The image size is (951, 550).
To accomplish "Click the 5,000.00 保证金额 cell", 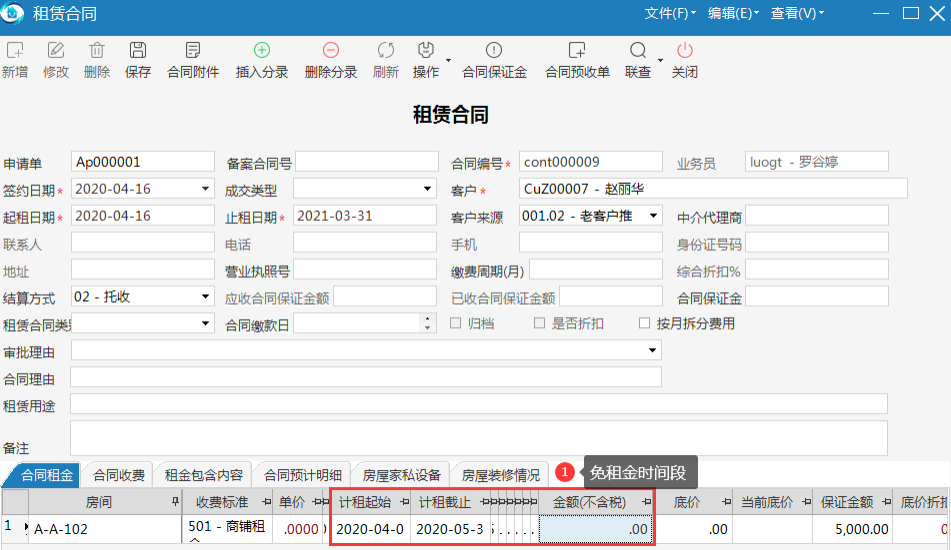I will (x=852, y=529).
